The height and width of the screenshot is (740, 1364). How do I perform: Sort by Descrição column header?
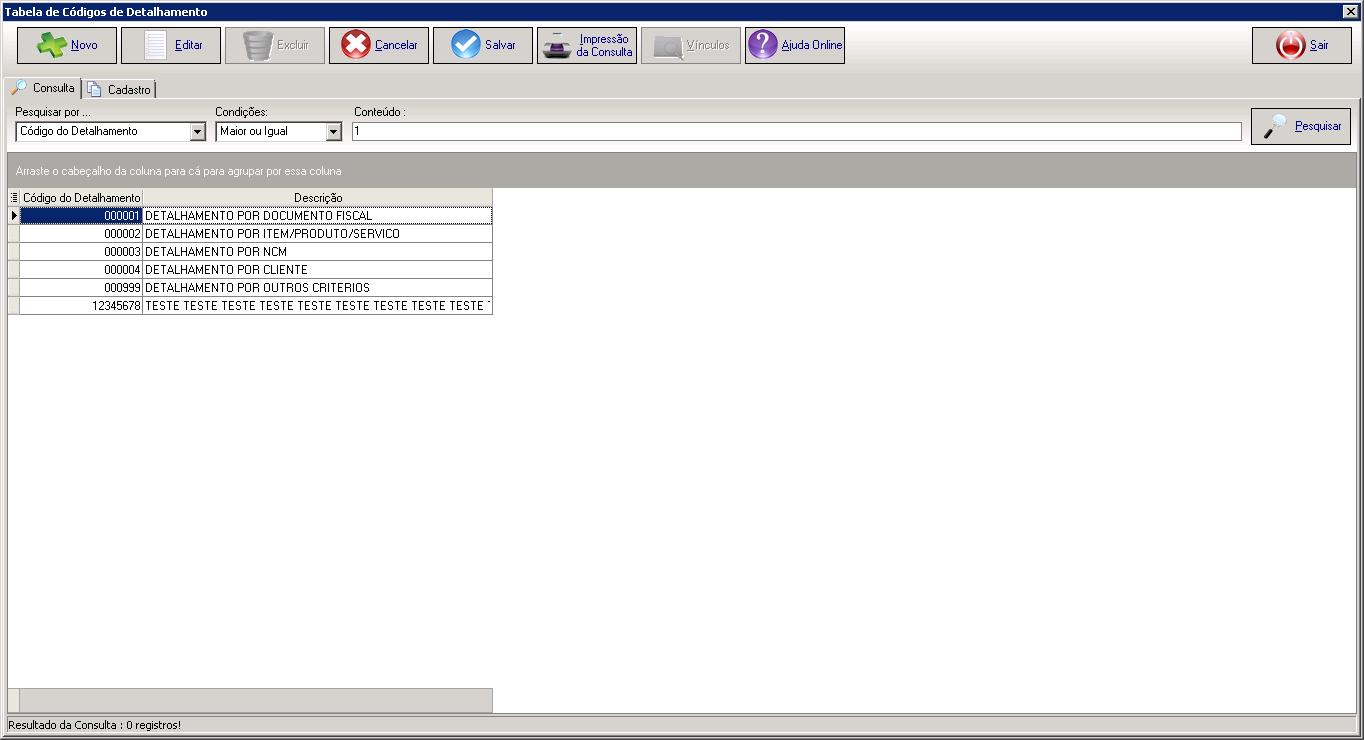318,198
